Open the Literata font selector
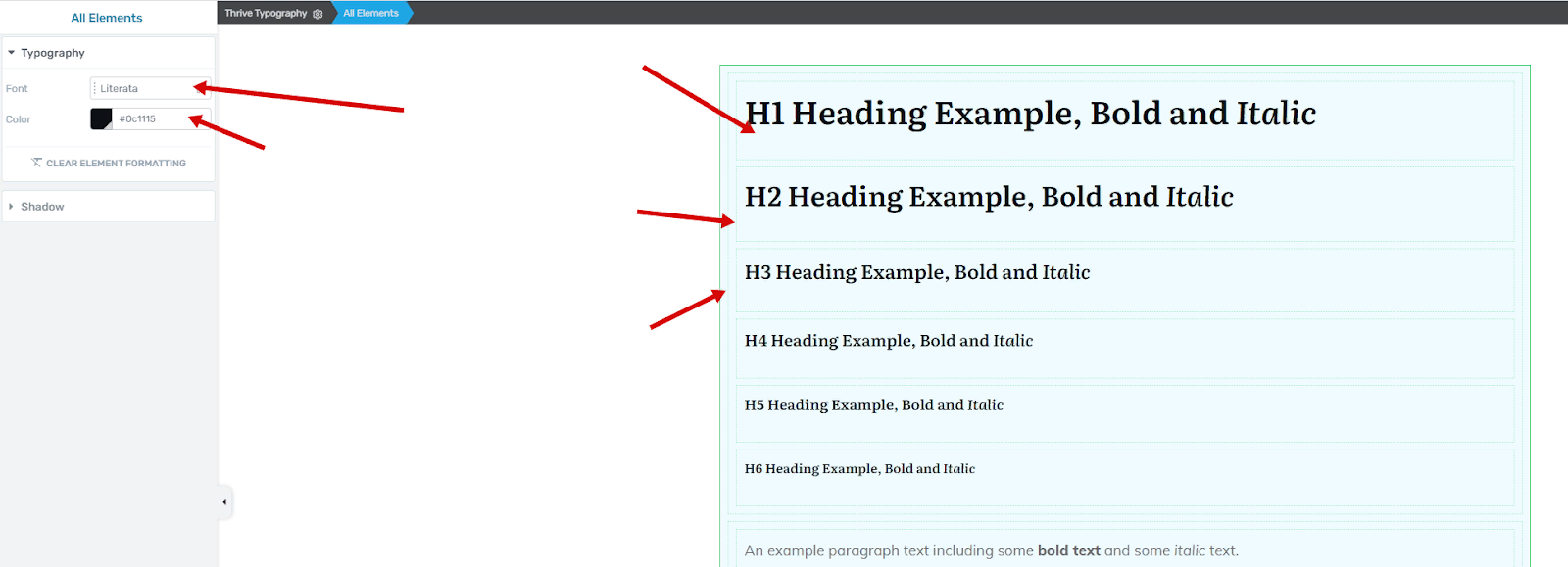The image size is (1568, 567). (x=150, y=88)
